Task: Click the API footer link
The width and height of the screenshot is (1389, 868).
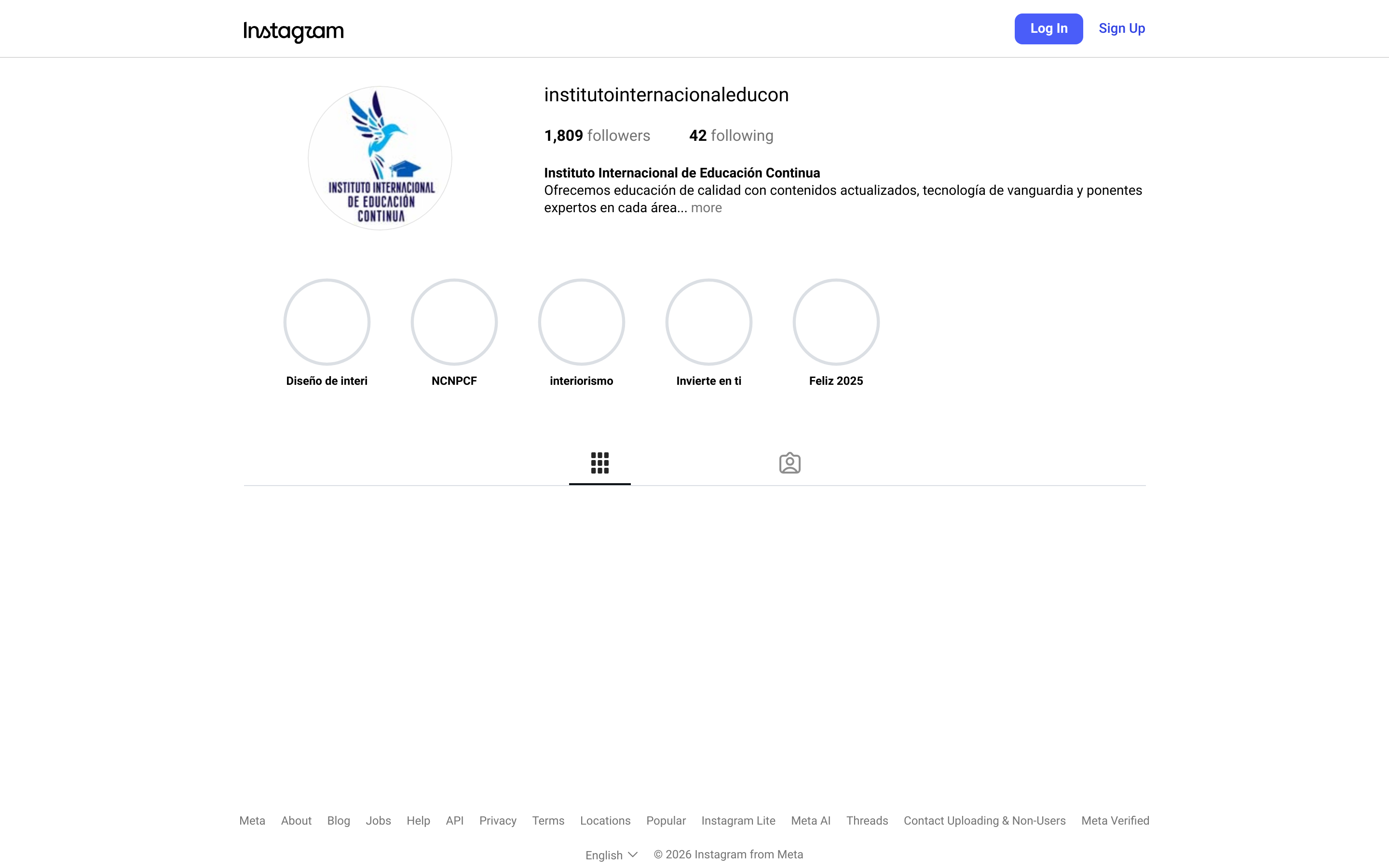Action: (455, 820)
